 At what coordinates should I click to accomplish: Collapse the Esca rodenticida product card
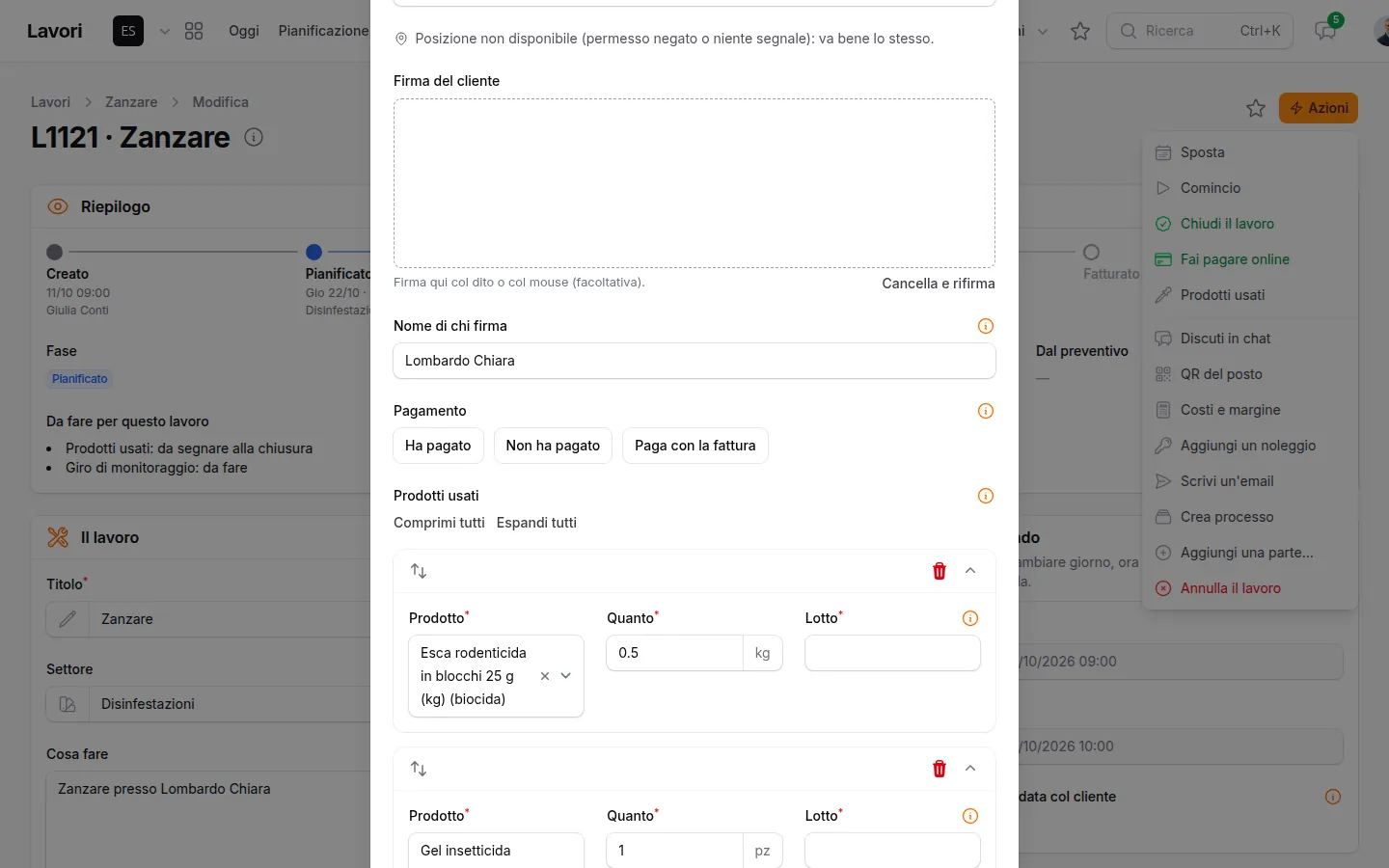[x=970, y=571]
